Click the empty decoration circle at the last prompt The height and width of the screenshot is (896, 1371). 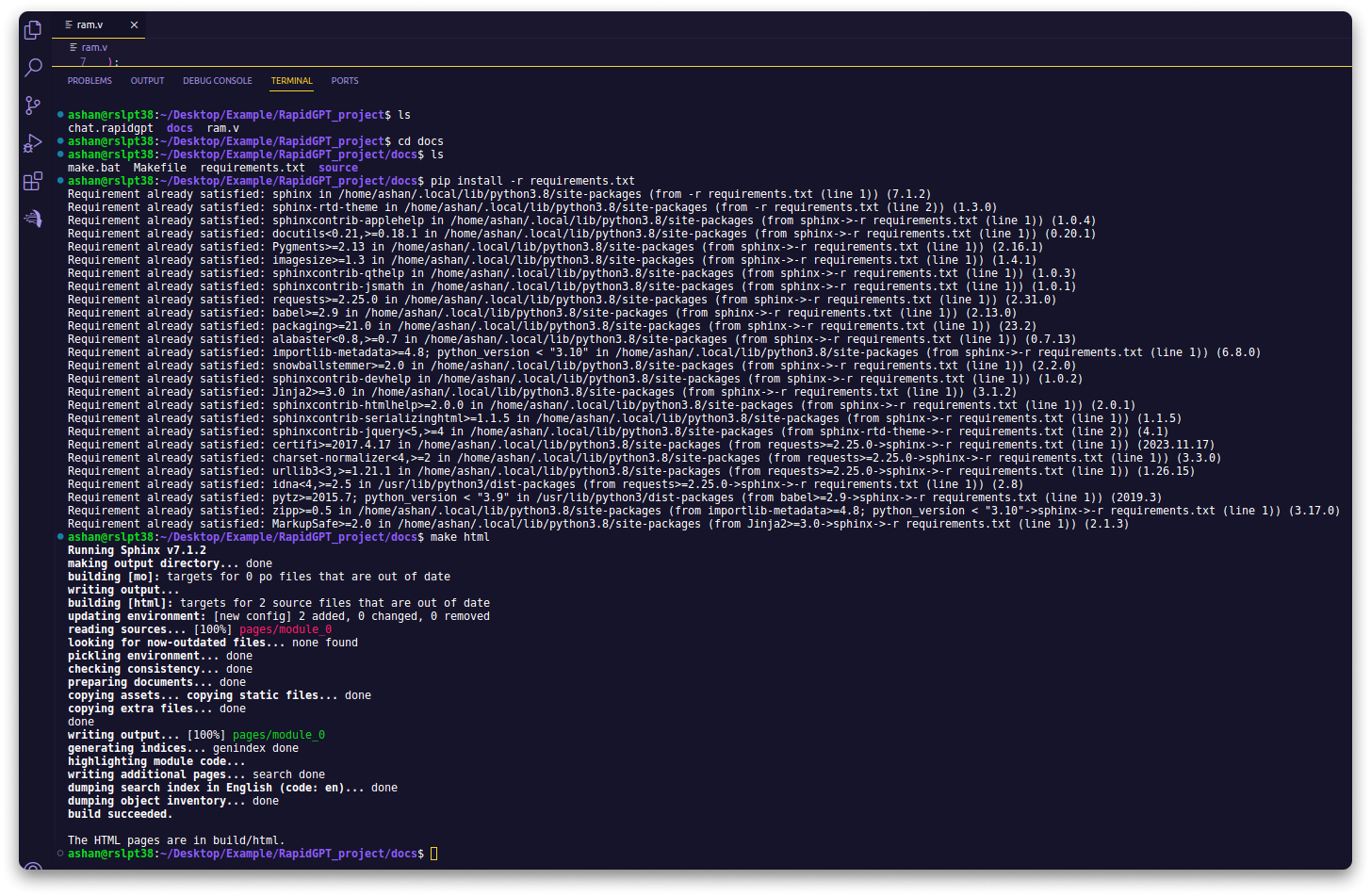point(60,854)
